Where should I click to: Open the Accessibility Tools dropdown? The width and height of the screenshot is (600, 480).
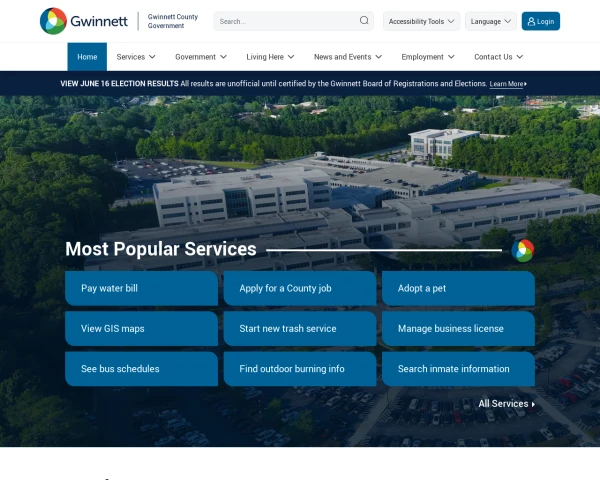tap(421, 21)
